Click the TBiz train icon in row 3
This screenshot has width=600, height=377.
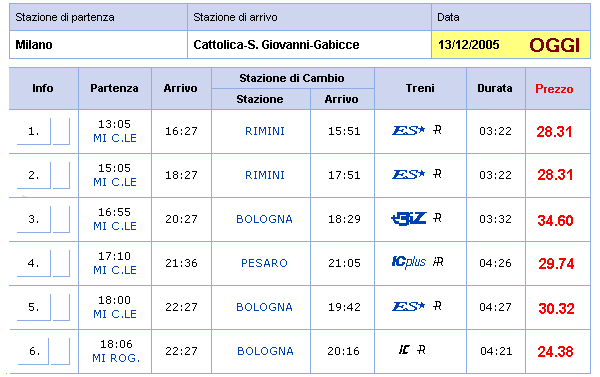[409, 219]
